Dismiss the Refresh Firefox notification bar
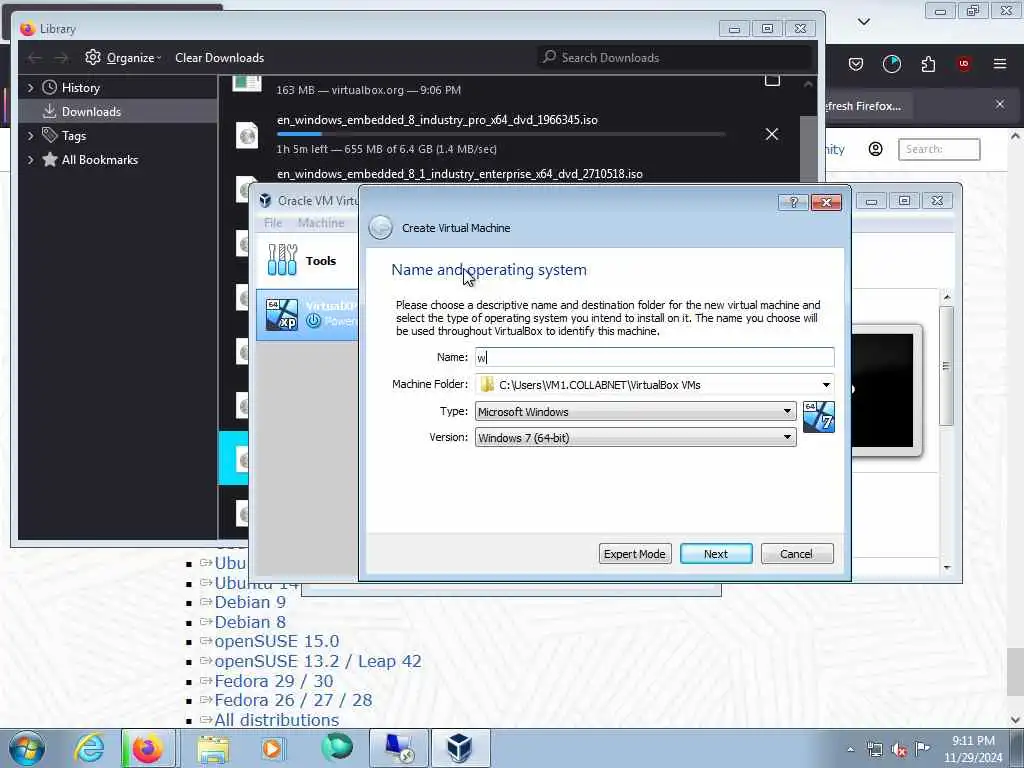This screenshot has width=1024, height=768. pyautogui.click(x=1000, y=104)
